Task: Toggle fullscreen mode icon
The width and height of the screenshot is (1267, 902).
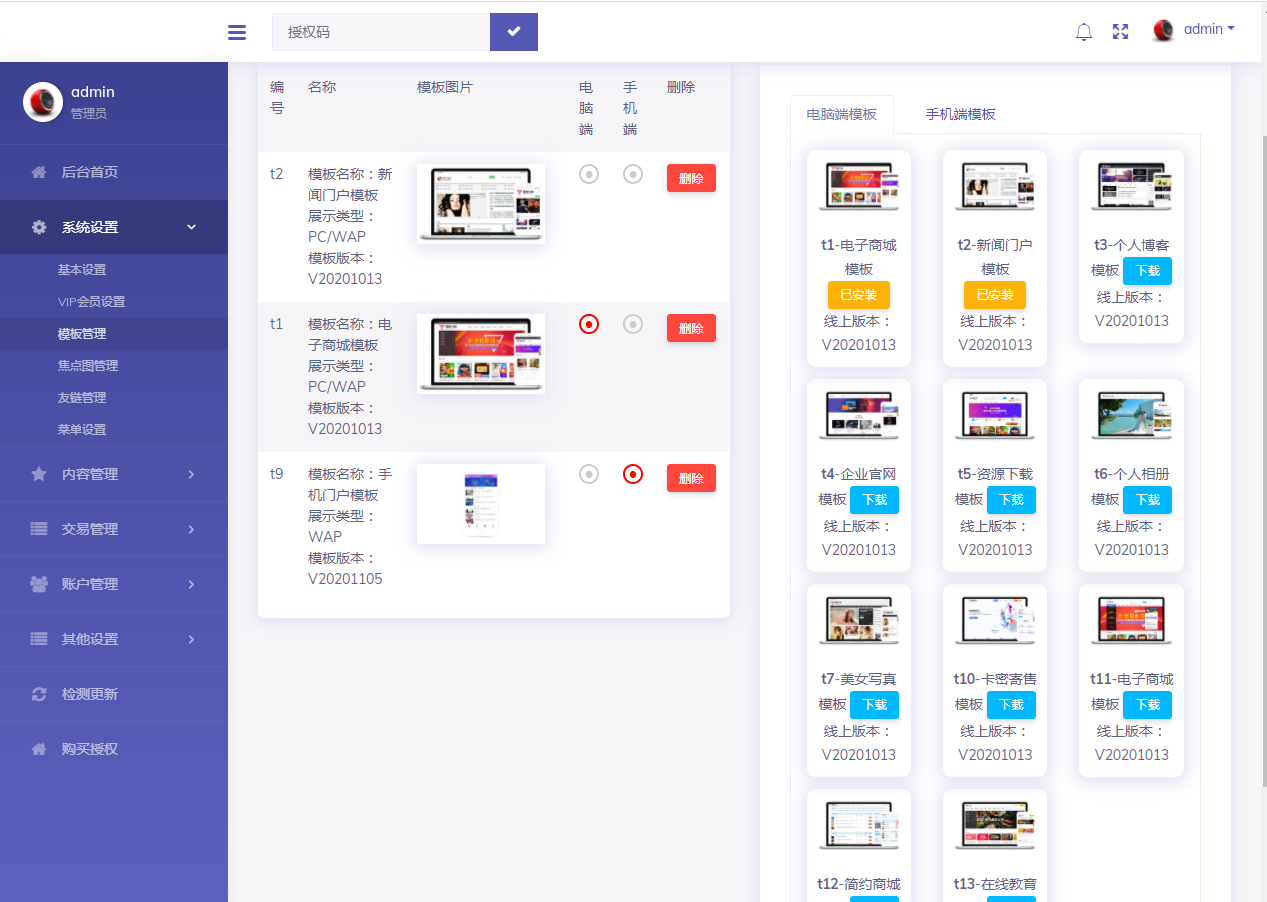Action: coord(1120,32)
